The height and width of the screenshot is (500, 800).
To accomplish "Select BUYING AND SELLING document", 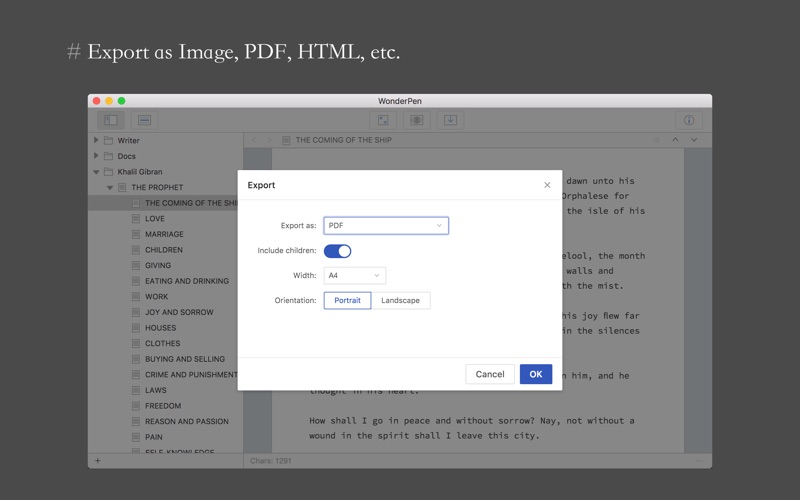I will tap(185, 359).
